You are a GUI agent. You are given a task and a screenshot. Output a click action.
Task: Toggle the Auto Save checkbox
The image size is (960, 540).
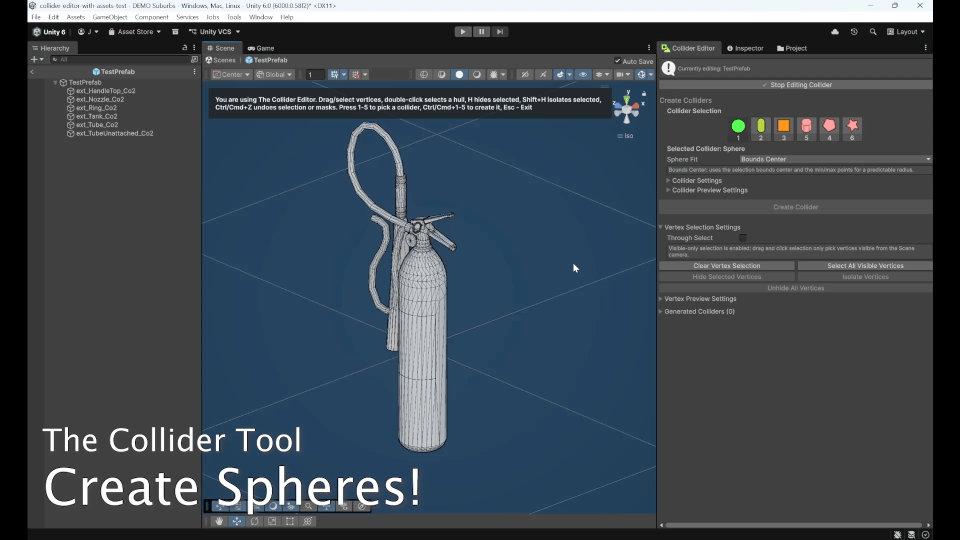617,61
